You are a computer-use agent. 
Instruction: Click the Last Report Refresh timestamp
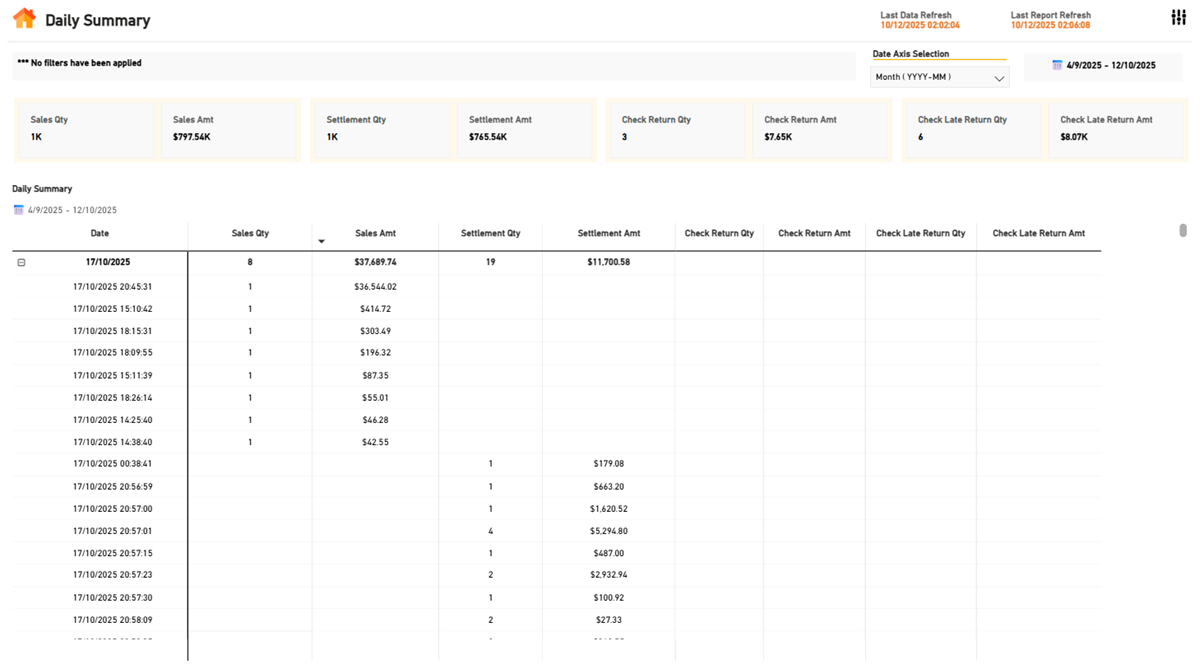[1050, 25]
